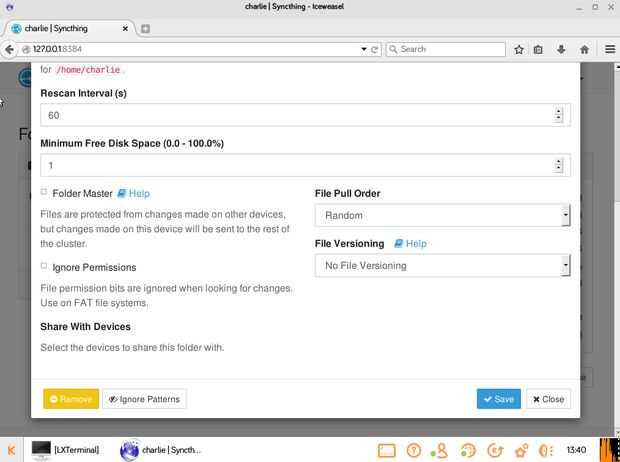Click the yellow Remove button
This screenshot has width=620, height=462.
click(x=71, y=399)
